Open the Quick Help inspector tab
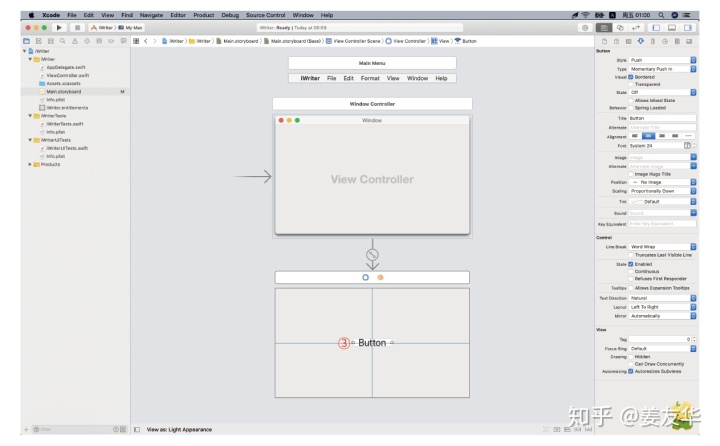Screen dimensions: 720x446 click(616, 41)
